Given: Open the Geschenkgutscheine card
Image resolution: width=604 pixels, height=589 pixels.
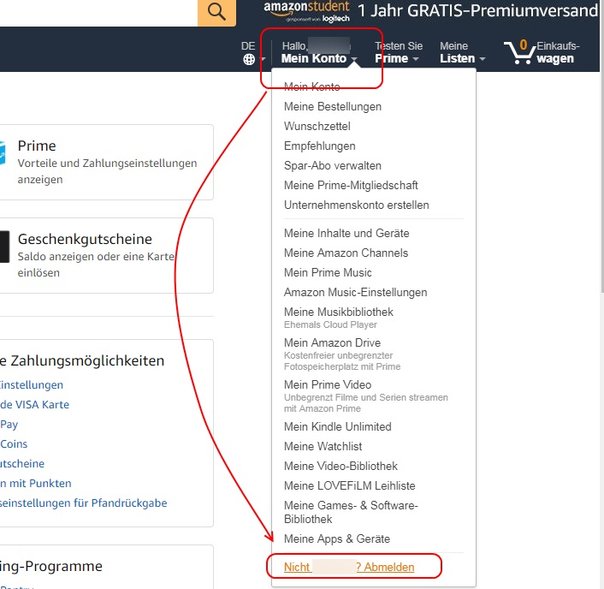Looking at the screenshot, I should coord(107,255).
